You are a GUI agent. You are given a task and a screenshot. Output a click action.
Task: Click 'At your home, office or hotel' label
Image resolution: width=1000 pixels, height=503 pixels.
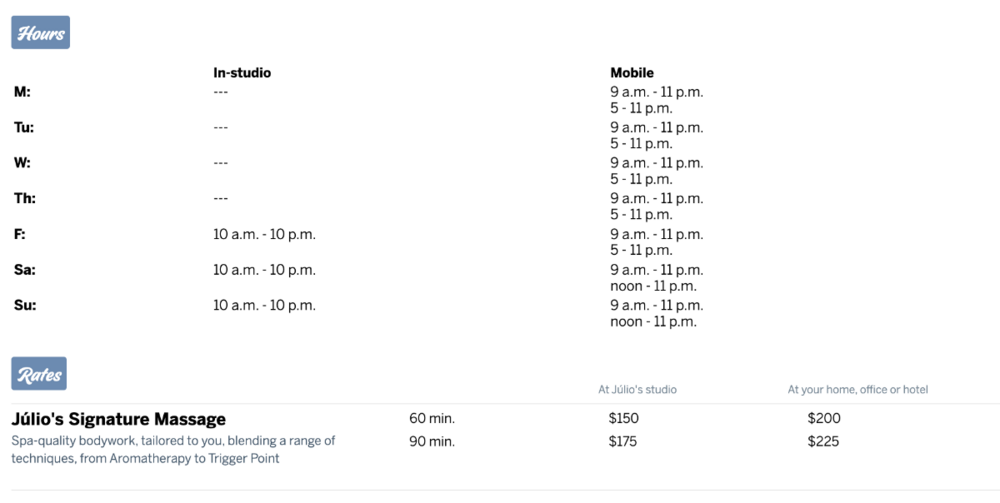tap(857, 390)
